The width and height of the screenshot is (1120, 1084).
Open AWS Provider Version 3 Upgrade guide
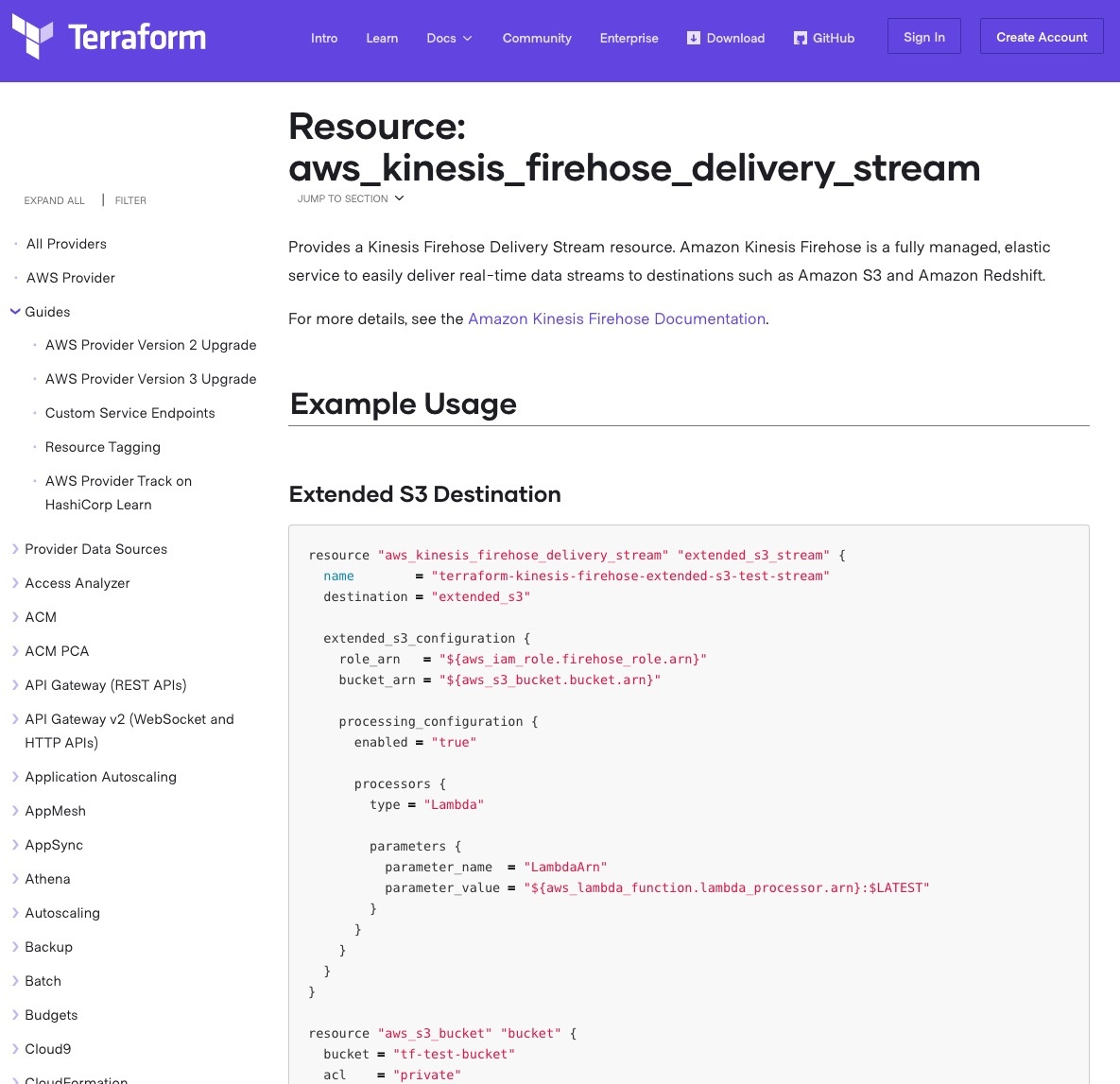[150, 379]
